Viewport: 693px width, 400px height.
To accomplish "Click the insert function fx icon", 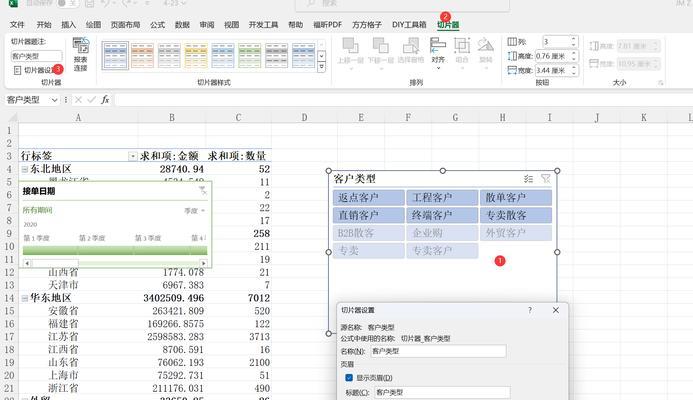I will point(105,100).
